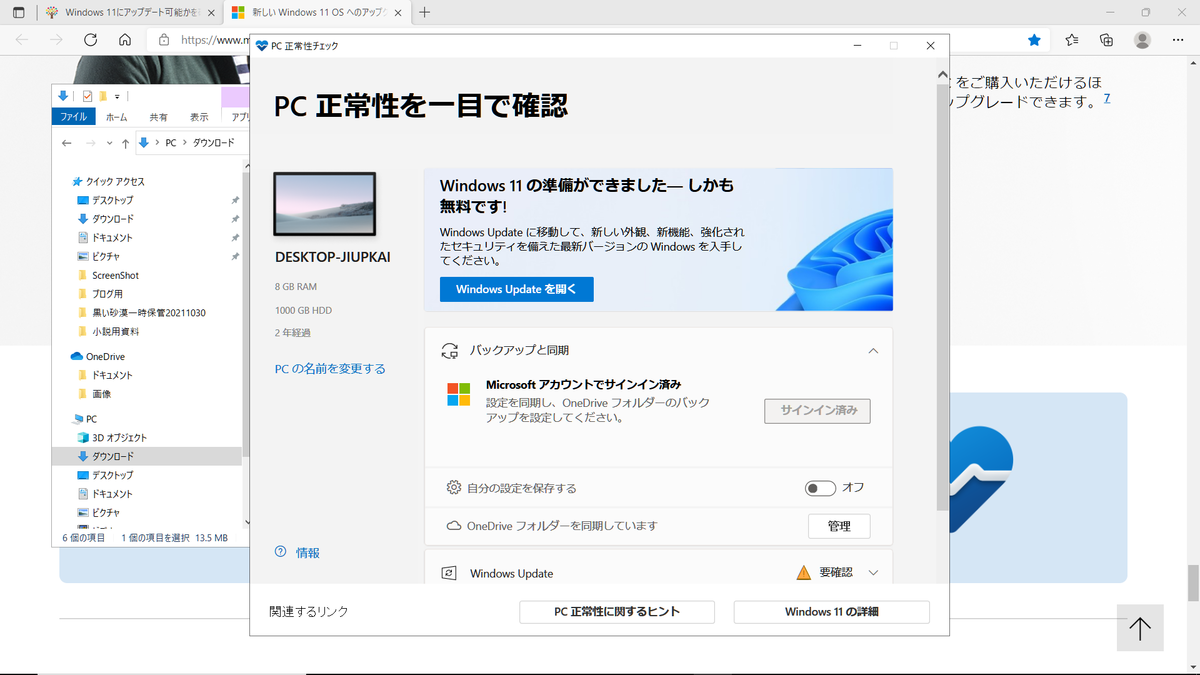Click the PC thumbnail image in PC Health Check
1200x675 pixels.
[325, 204]
